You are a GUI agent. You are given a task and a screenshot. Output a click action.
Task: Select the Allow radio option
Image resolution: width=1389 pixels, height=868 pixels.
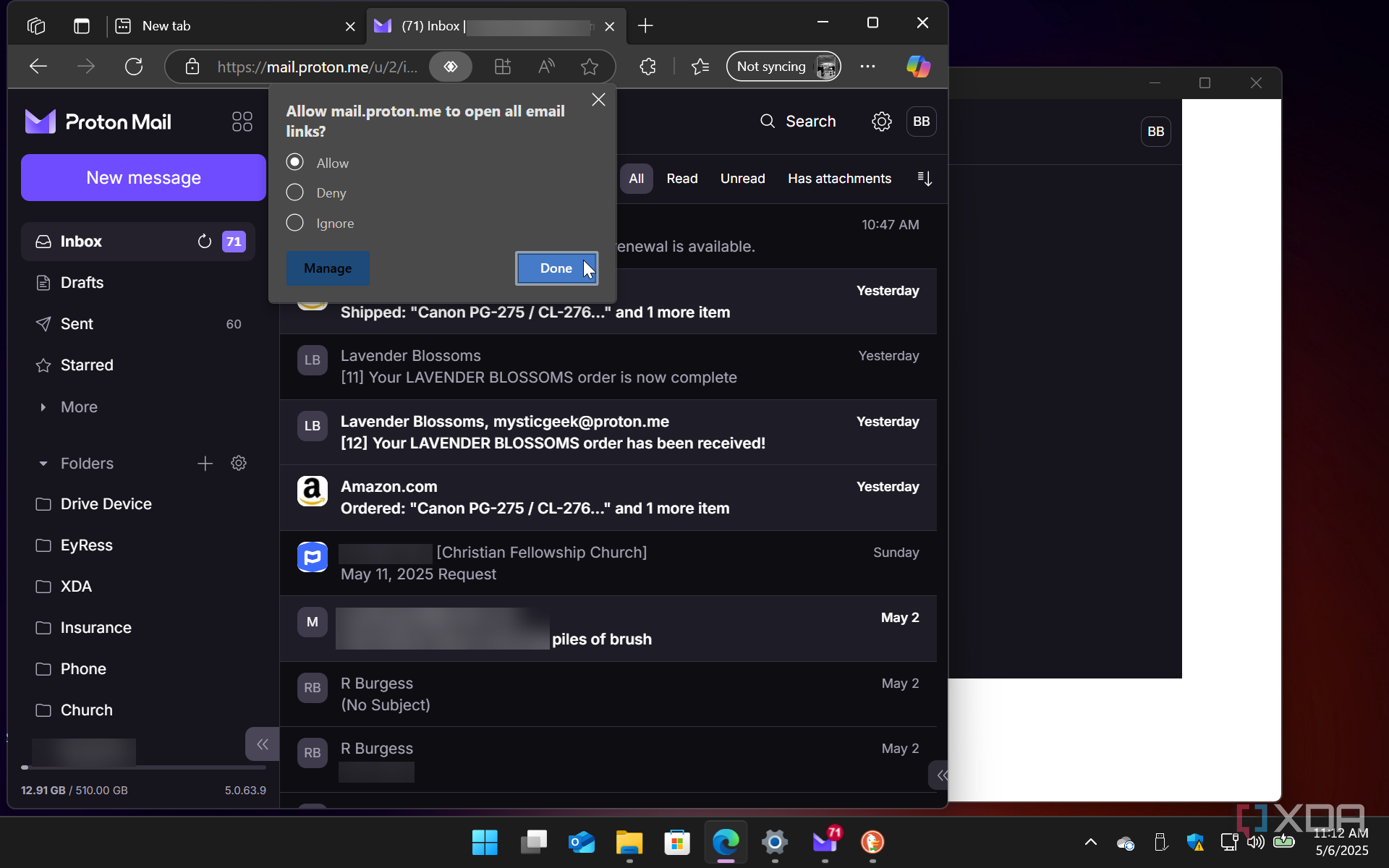coord(294,162)
